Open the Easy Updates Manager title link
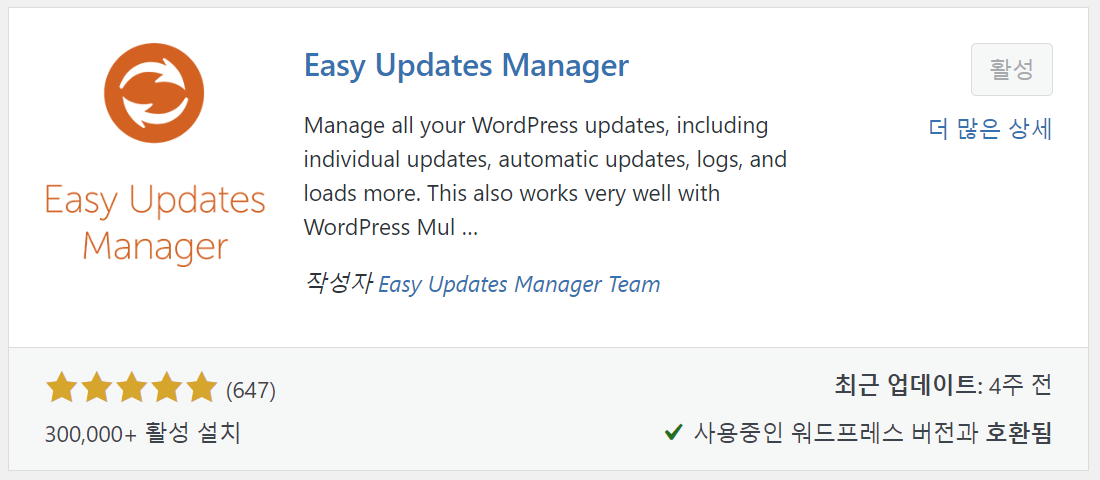Image resolution: width=1100 pixels, height=480 pixels. tap(467, 65)
